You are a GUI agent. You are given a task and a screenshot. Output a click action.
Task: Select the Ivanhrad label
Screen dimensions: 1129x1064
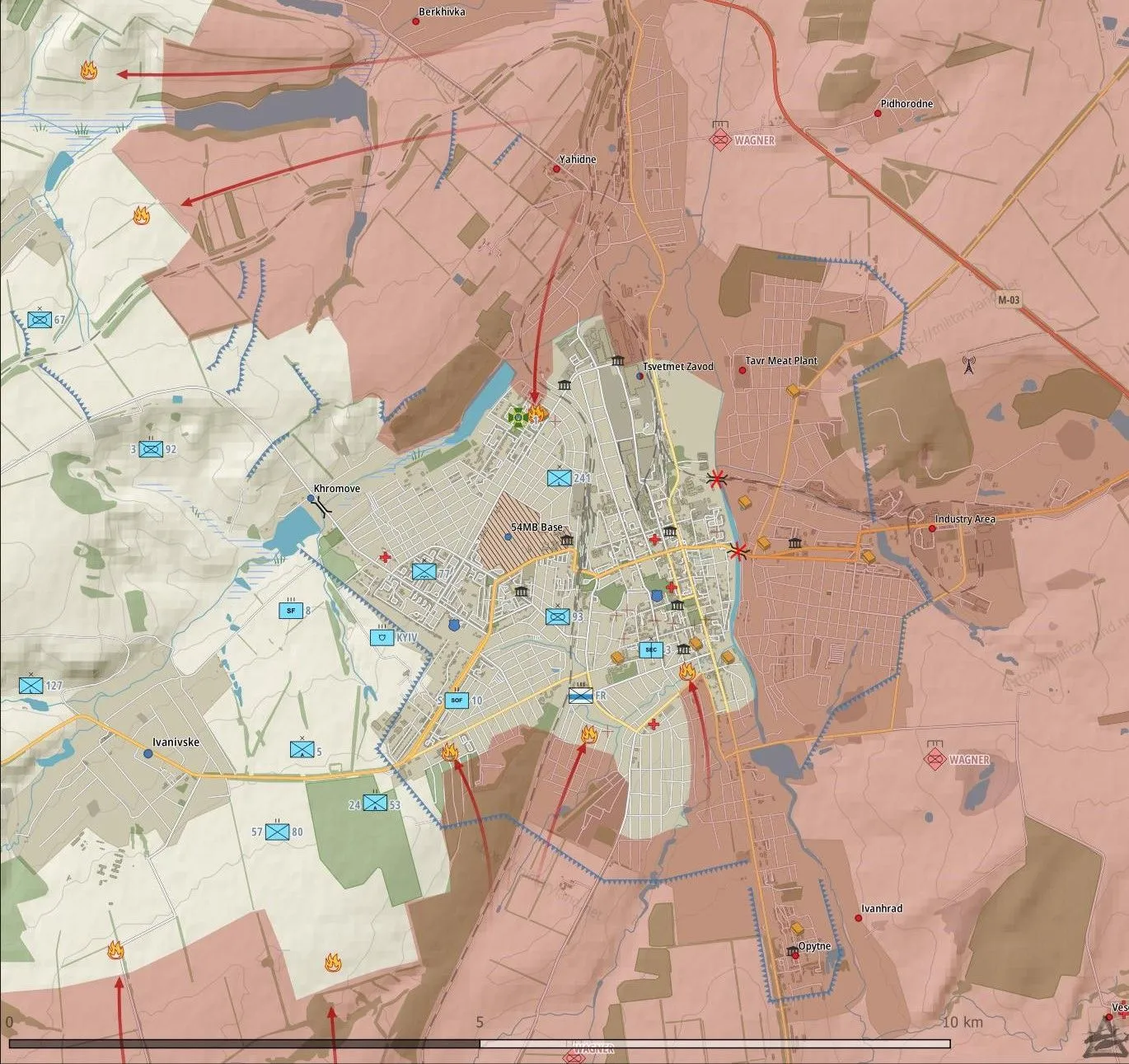[882, 908]
